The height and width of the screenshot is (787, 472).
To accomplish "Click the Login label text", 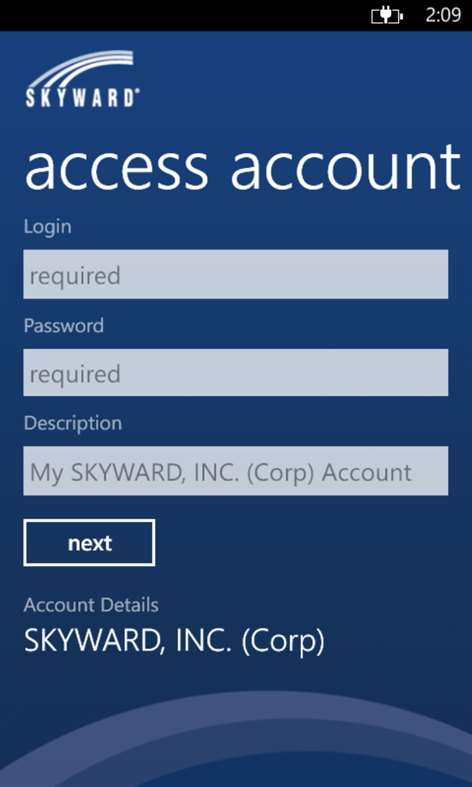I will pyautogui.click(x=48, y=227).
